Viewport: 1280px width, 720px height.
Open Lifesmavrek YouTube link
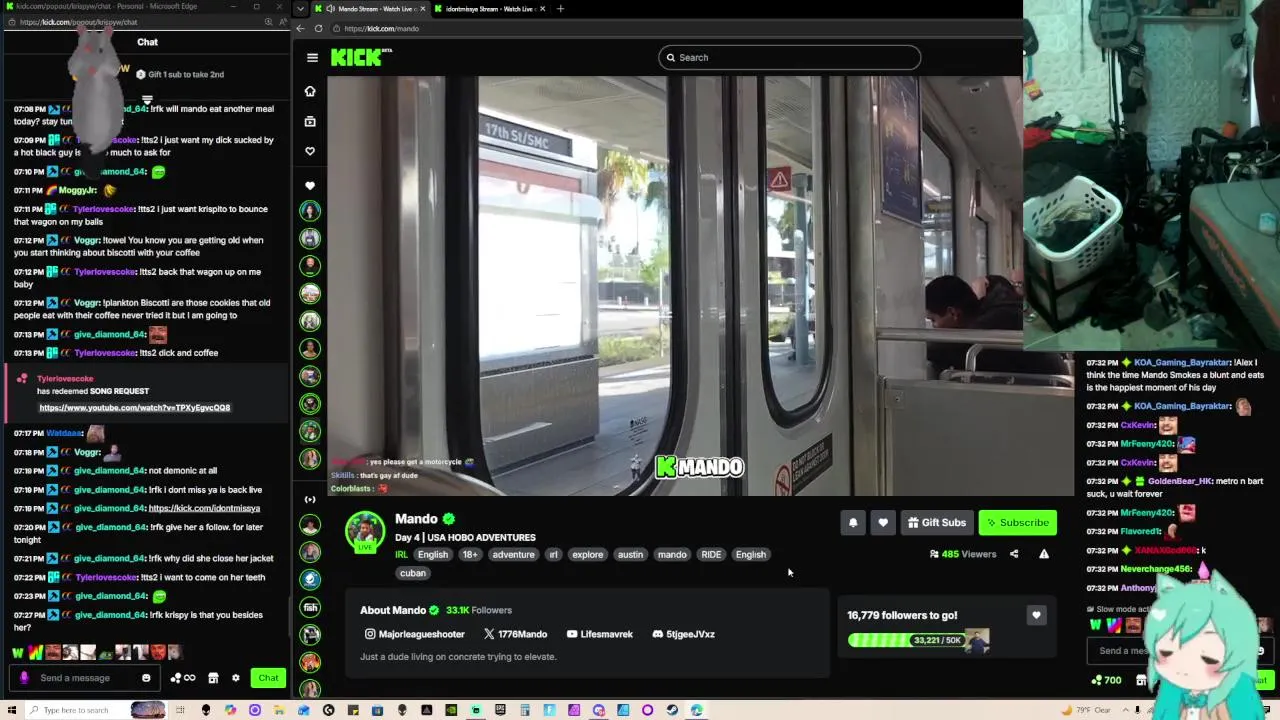[x=599, y=634]
